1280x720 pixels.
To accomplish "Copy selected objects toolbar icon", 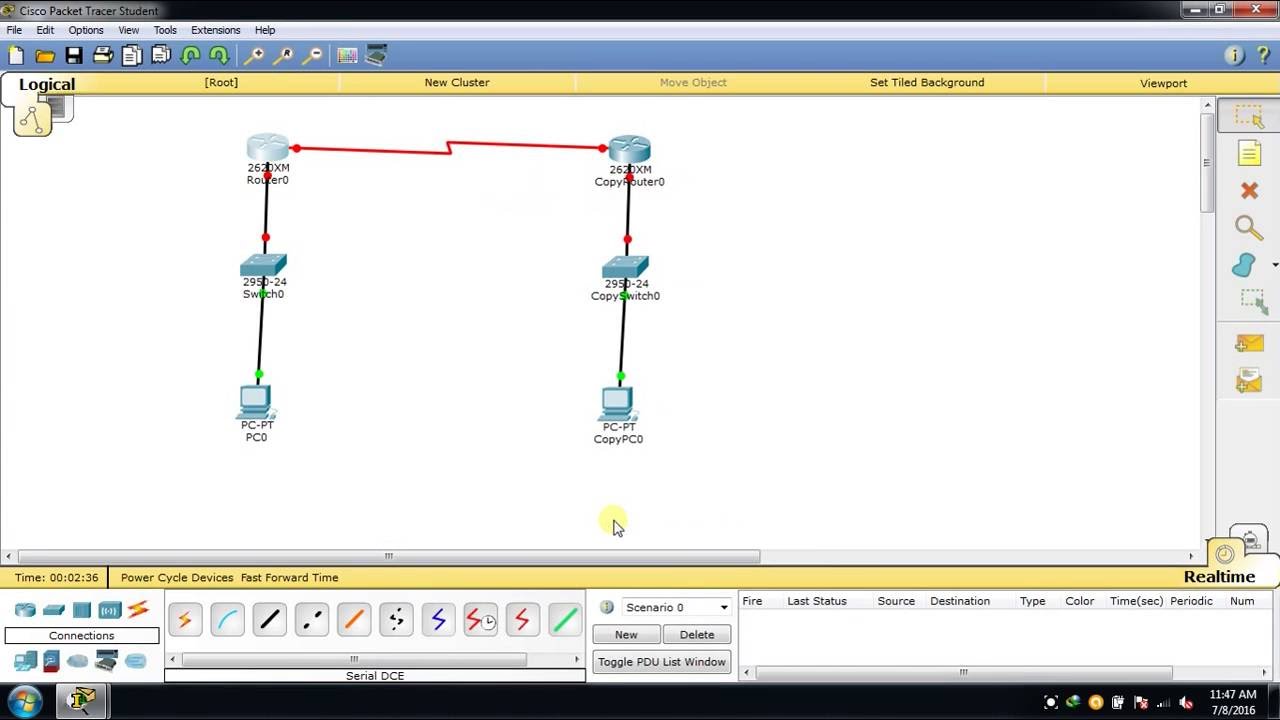I will (132, 56).
